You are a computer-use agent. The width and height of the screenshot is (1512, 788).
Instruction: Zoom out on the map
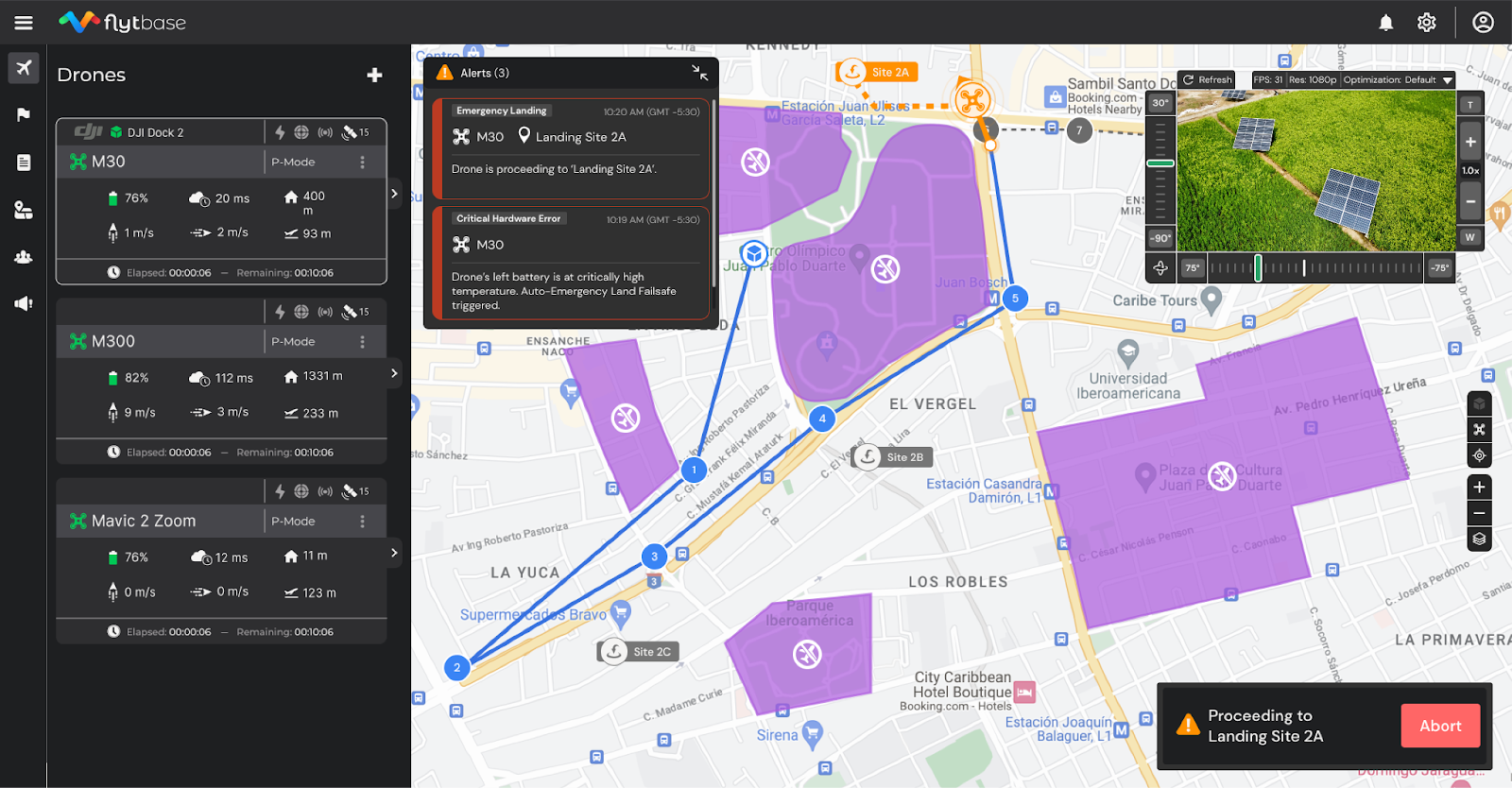pos(1480,513)
